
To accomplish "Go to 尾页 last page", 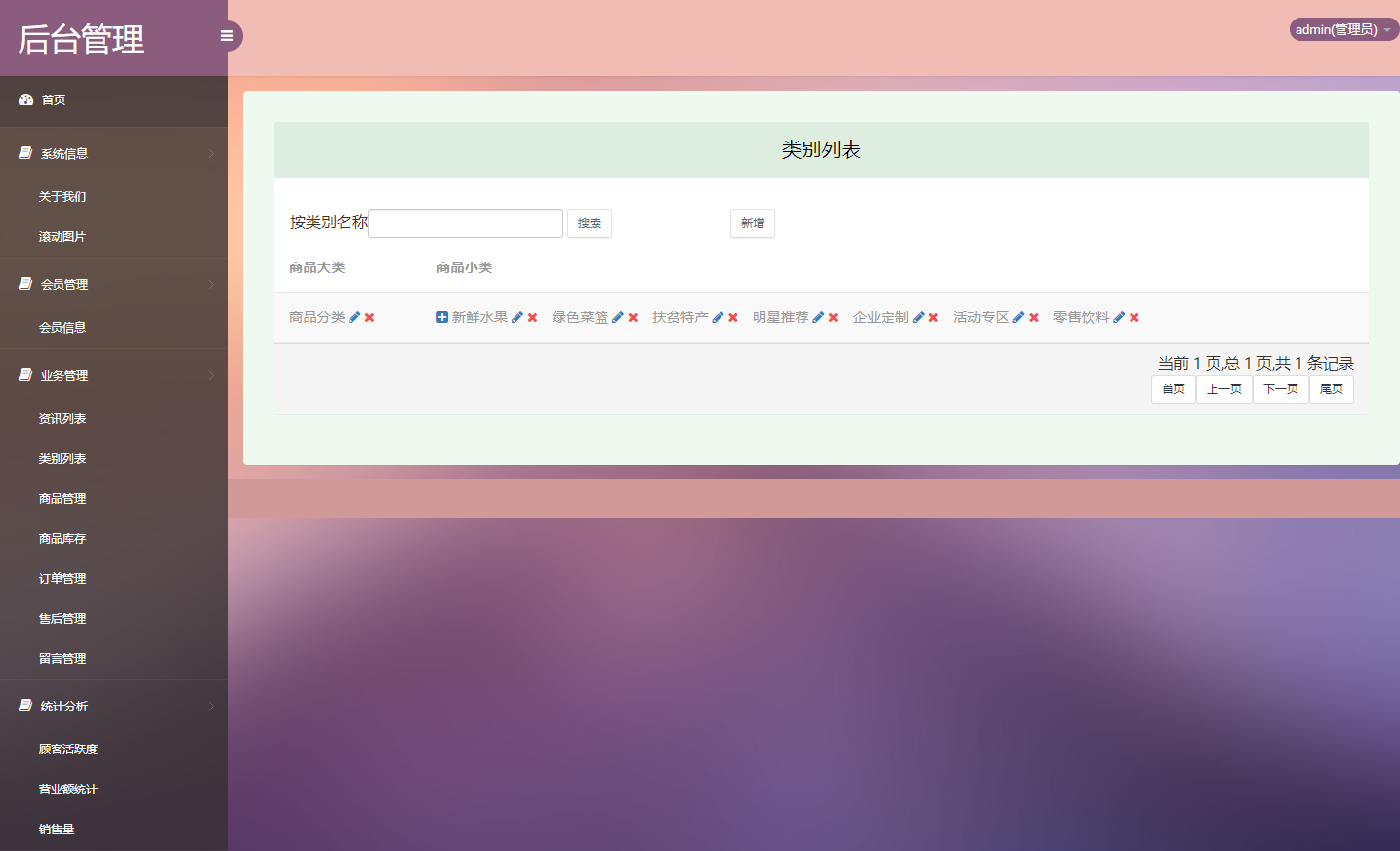I will point(1331,388).
